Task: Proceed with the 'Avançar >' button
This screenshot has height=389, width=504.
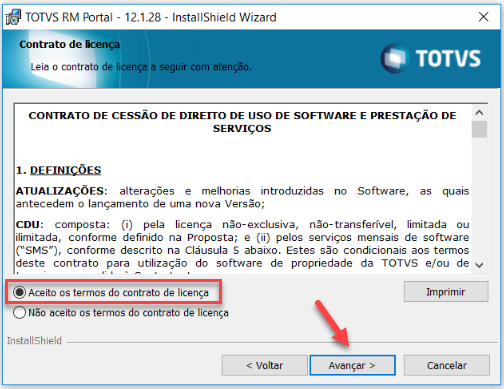Action: 352,365
